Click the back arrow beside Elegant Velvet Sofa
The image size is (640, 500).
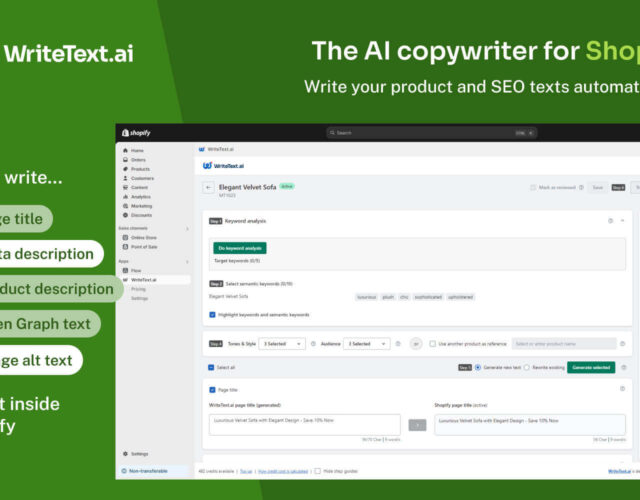(x=208, y=187)
